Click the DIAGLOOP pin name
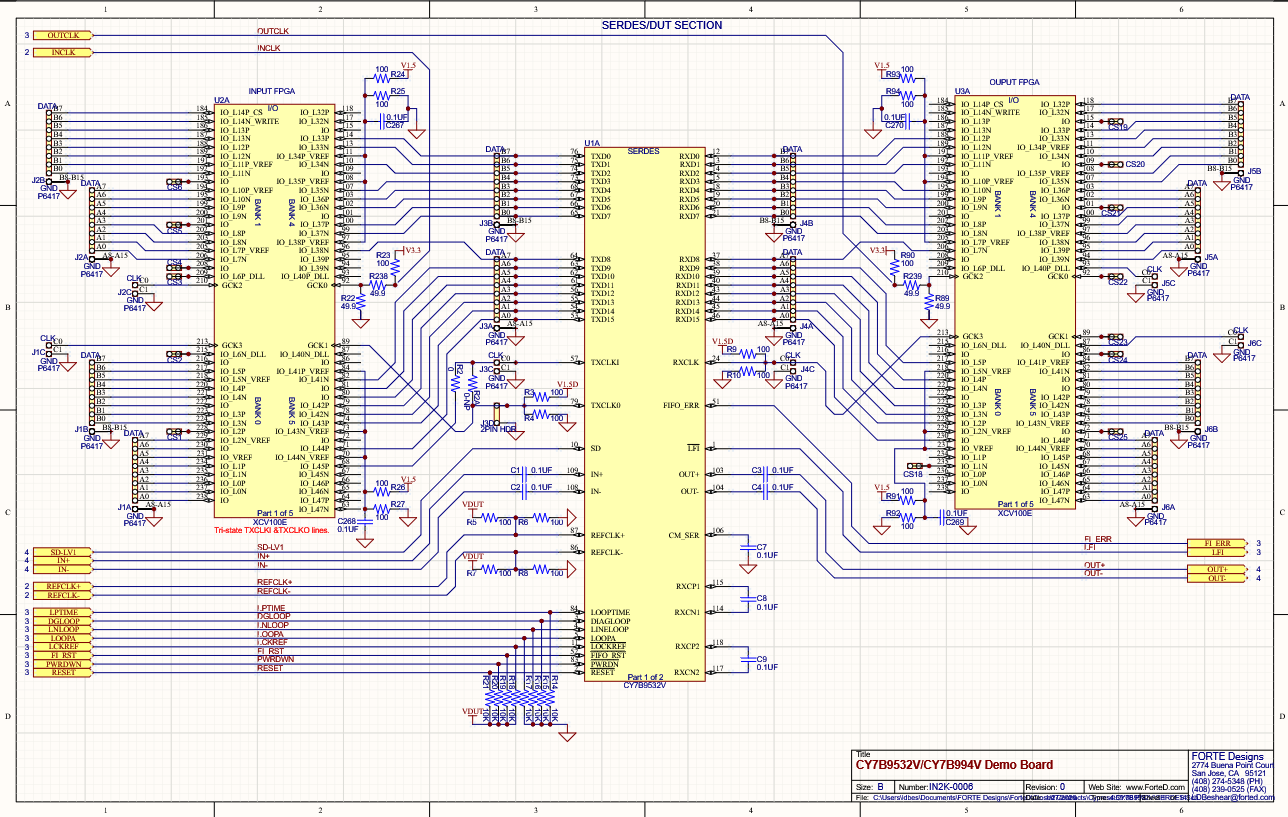 point(611,620)
